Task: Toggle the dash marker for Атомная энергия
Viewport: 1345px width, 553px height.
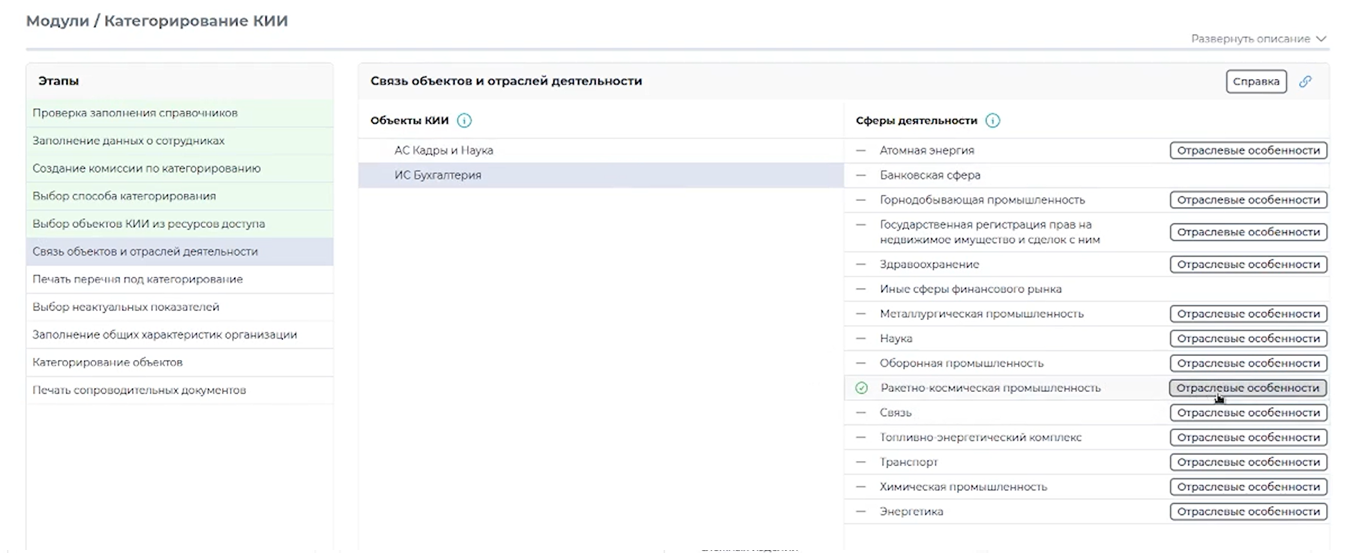Action: click(861, 151)
